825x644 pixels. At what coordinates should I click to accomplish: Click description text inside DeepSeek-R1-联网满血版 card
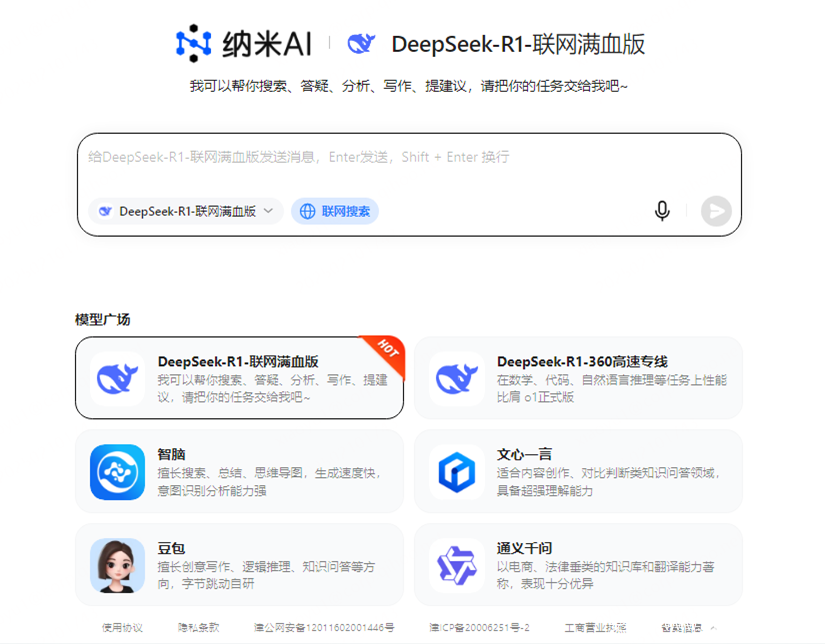pyautogui.click(x=272, y=388)
